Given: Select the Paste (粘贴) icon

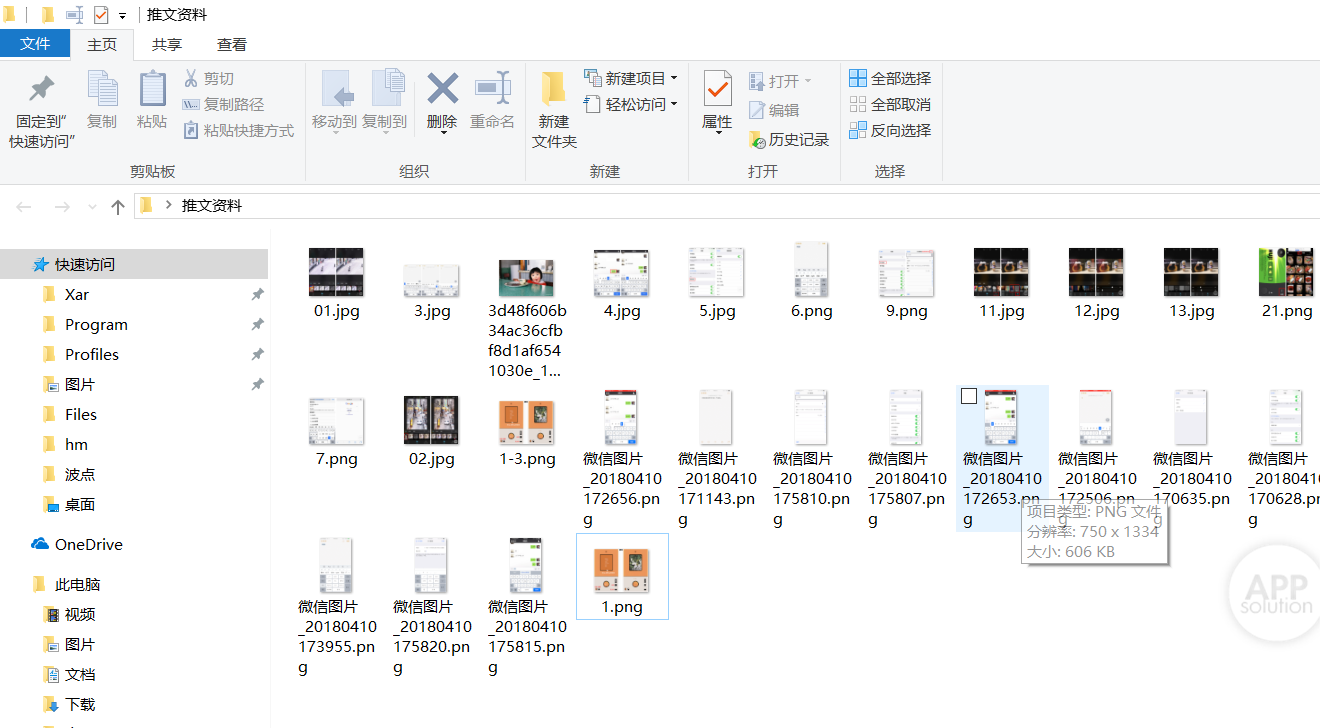Looking at the screenshot, I should click(151, 95).
